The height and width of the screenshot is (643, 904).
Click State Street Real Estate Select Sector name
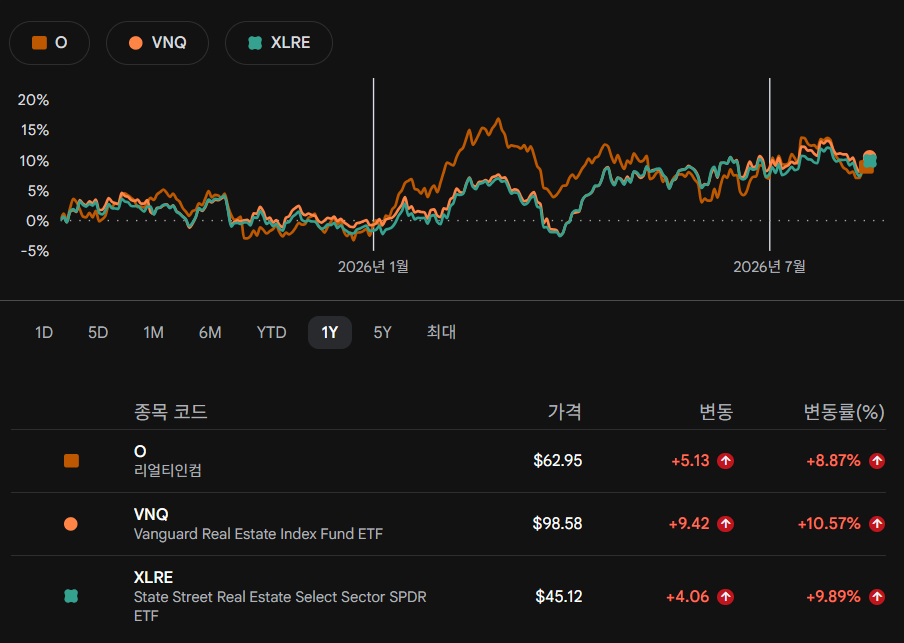(x=280, y=606)
